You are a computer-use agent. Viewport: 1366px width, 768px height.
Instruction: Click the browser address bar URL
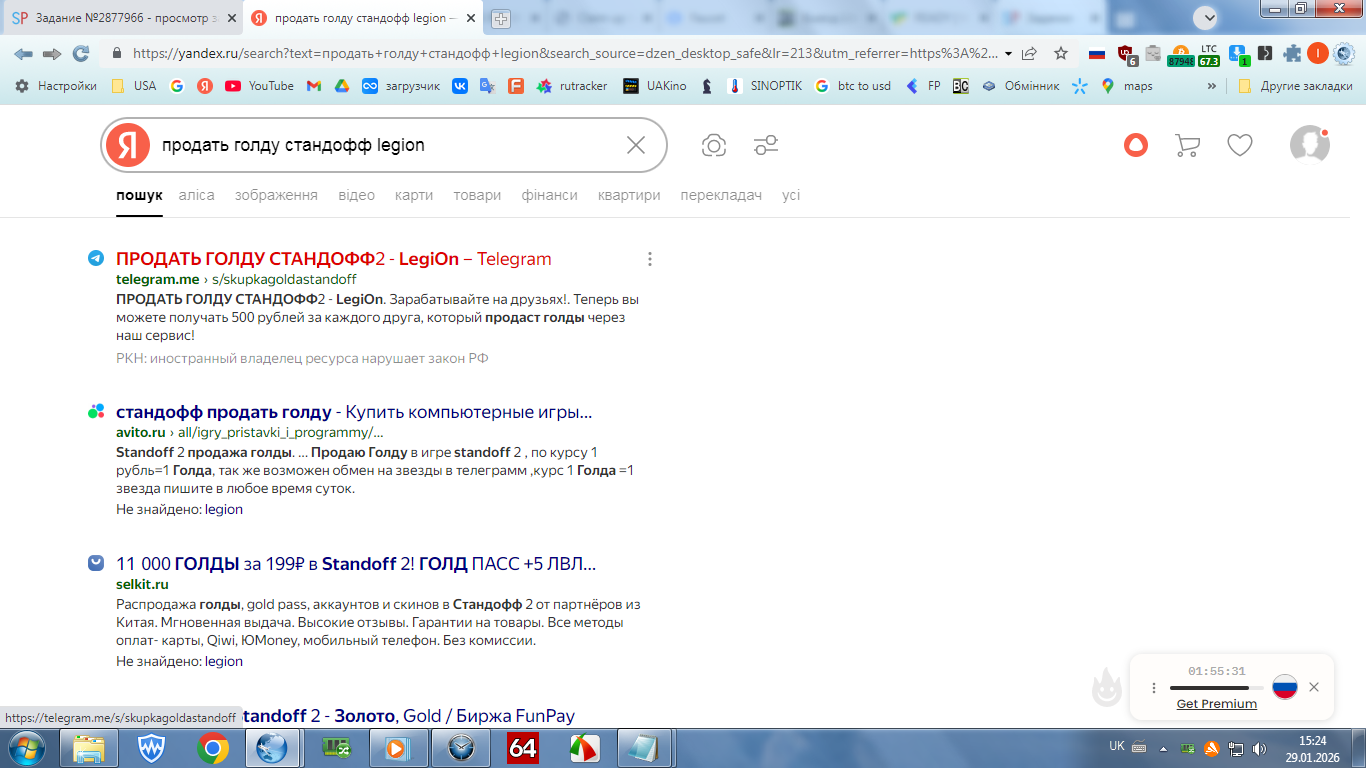pos(565,54)
